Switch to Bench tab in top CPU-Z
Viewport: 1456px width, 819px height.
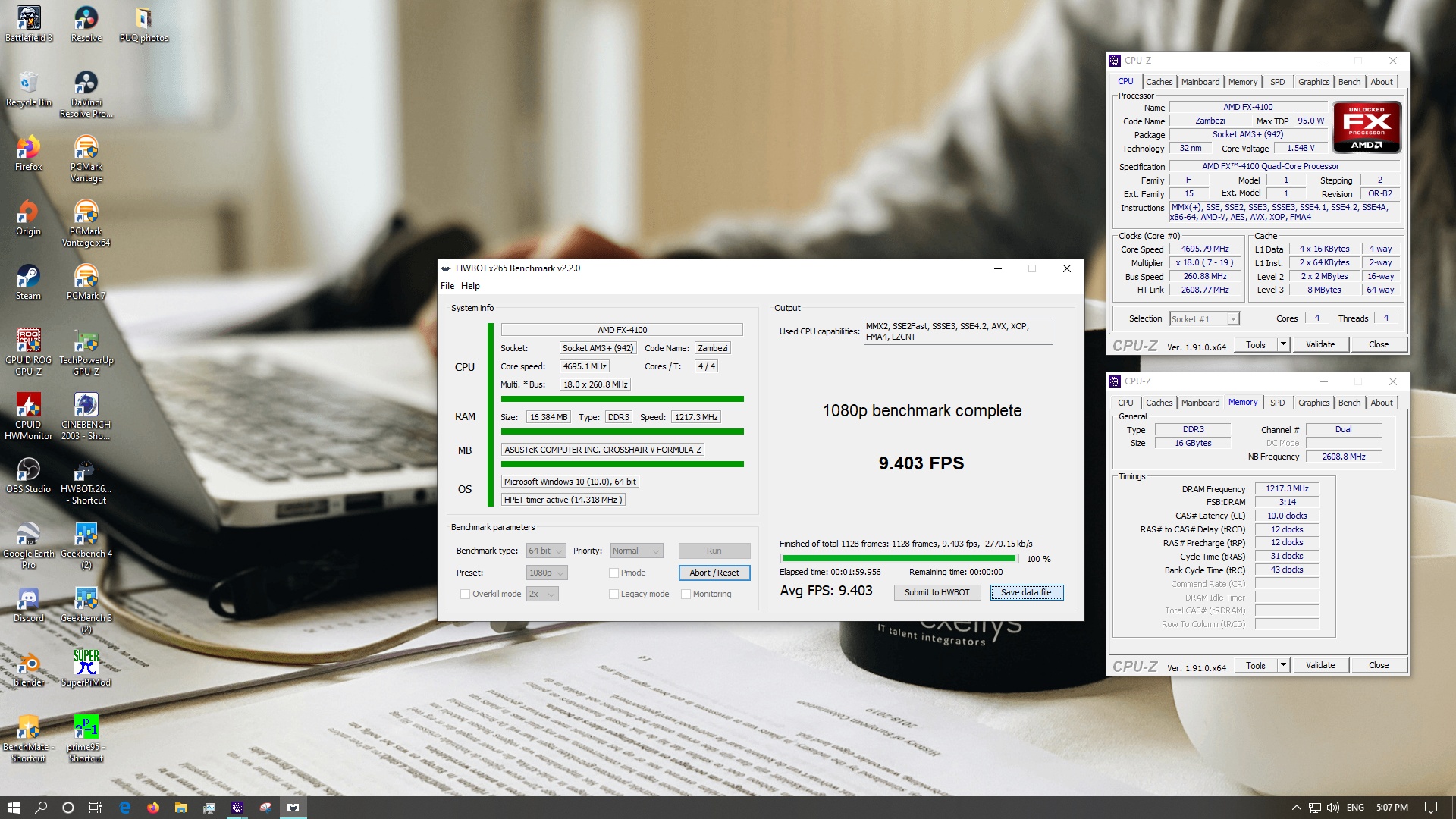(1349, 82)
